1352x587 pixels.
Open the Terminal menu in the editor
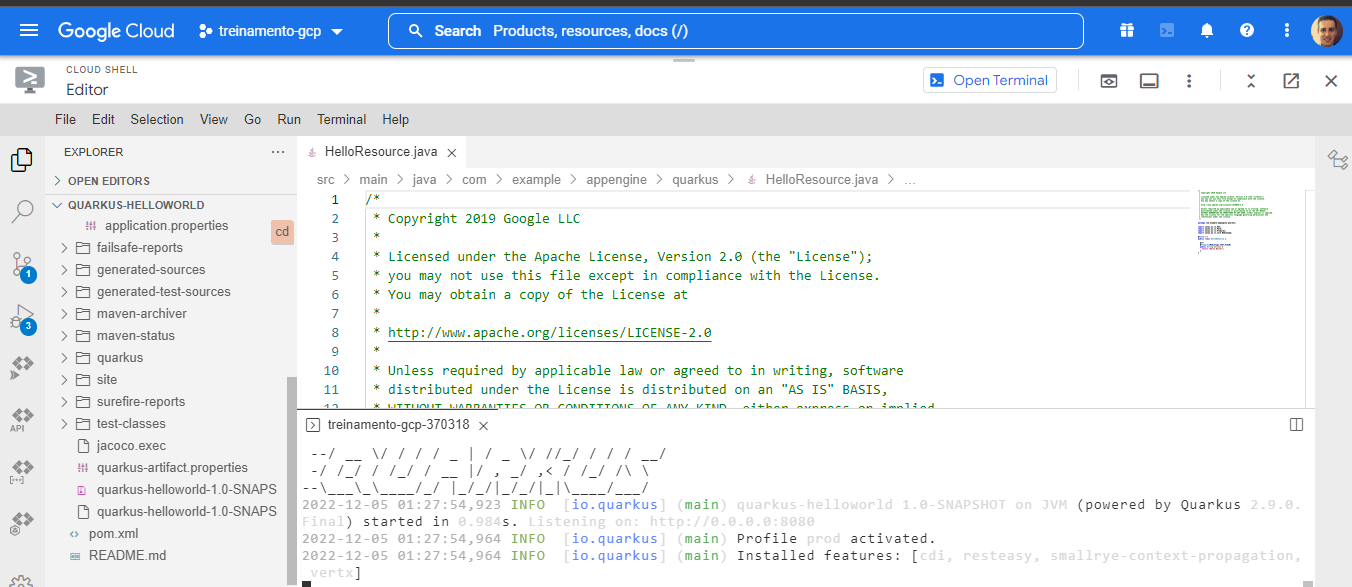coord(341,119)
